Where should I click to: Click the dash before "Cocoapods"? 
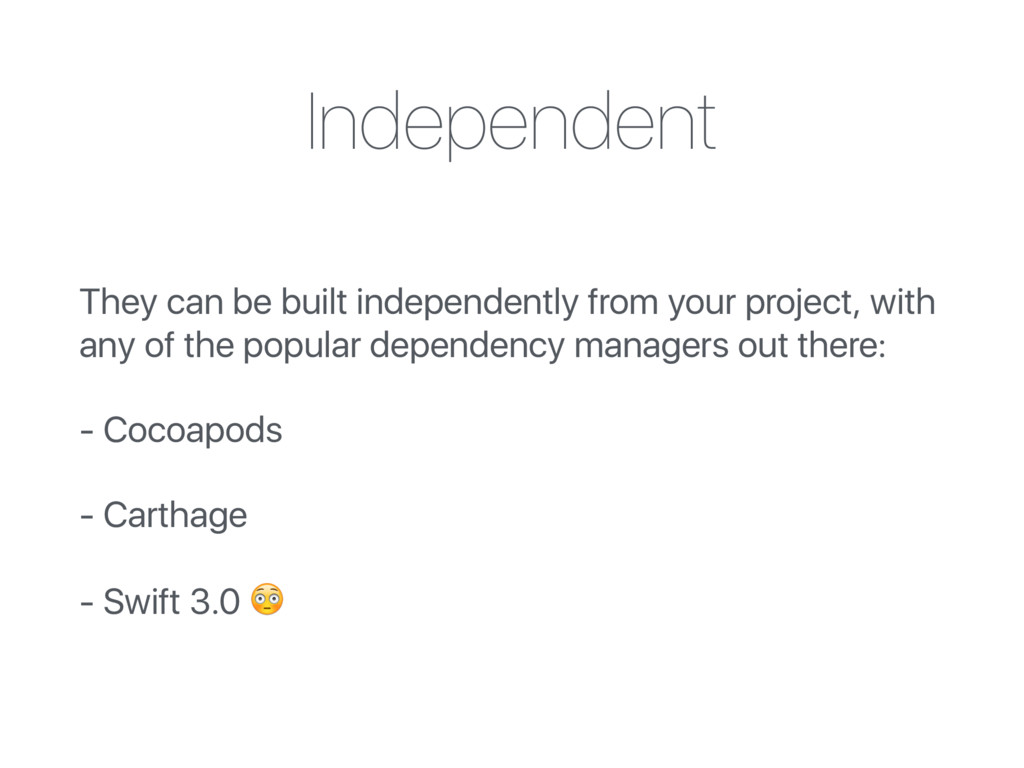87,432
